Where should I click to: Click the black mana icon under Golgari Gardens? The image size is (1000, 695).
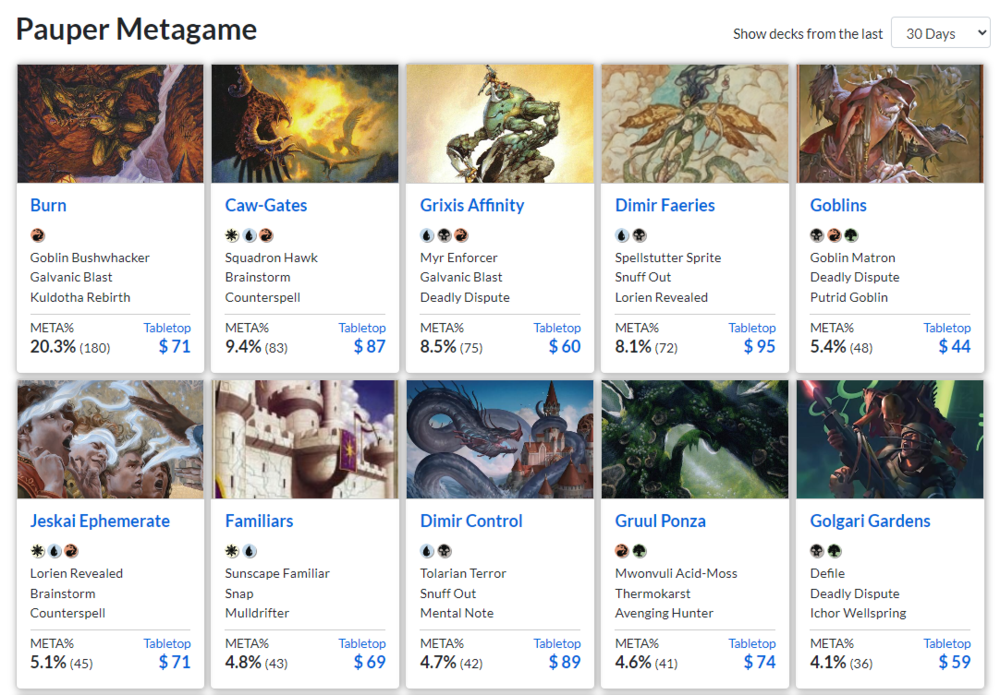coord(816,551)
